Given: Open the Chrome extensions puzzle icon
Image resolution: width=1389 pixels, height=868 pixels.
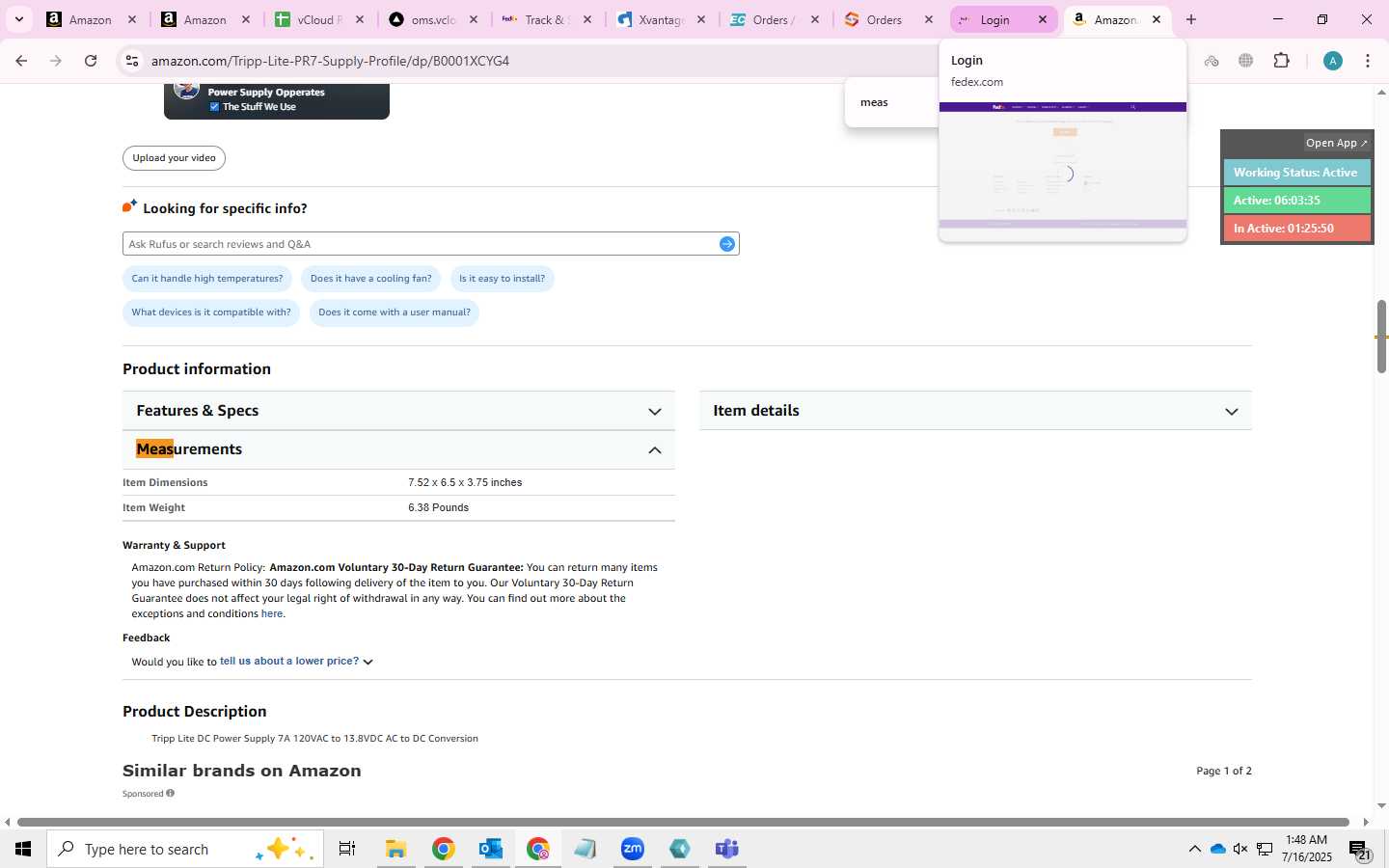Looking at the screenshot, I should point(1281,61).
